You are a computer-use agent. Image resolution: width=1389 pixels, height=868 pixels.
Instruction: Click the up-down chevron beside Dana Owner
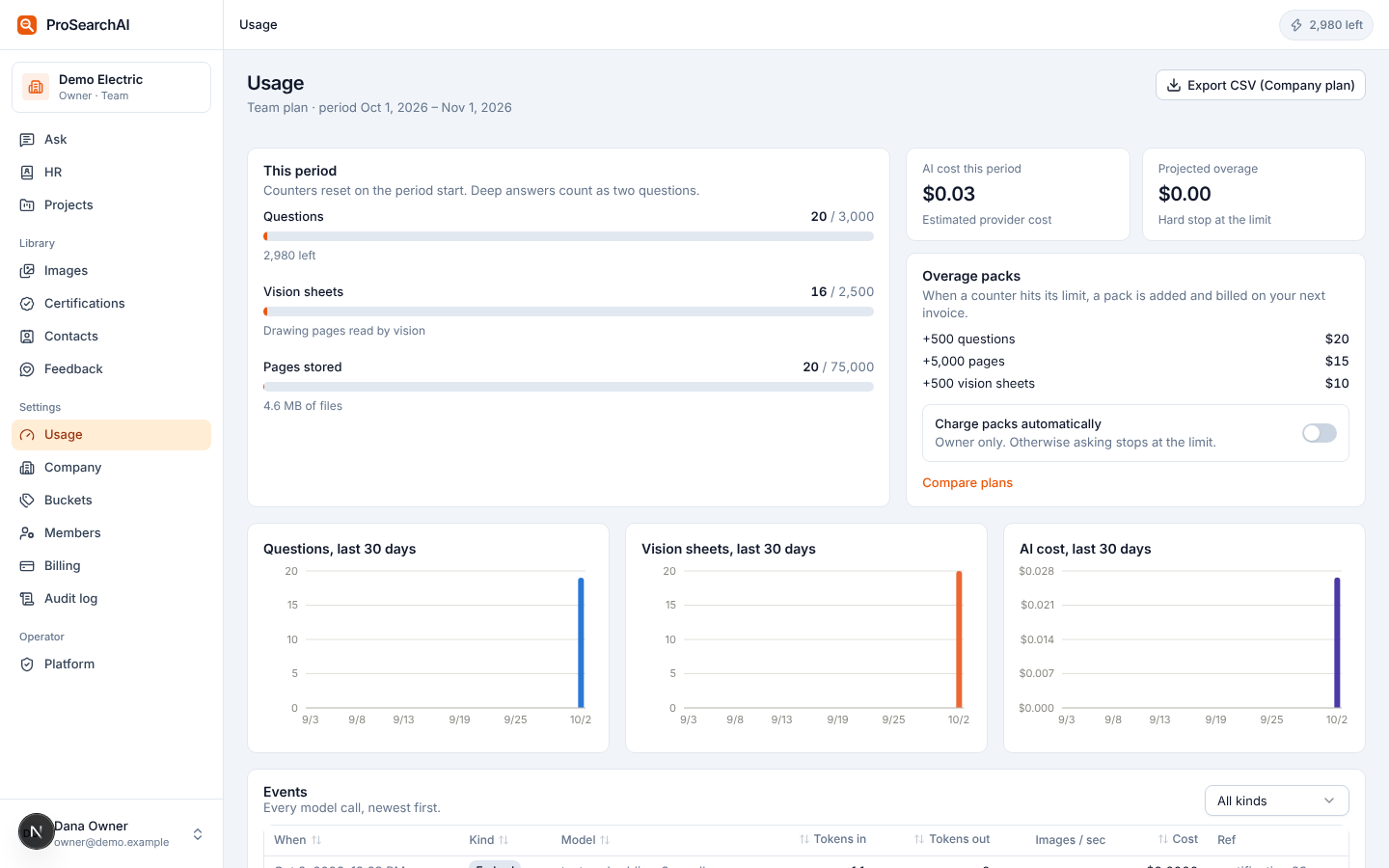click(198, 834)
